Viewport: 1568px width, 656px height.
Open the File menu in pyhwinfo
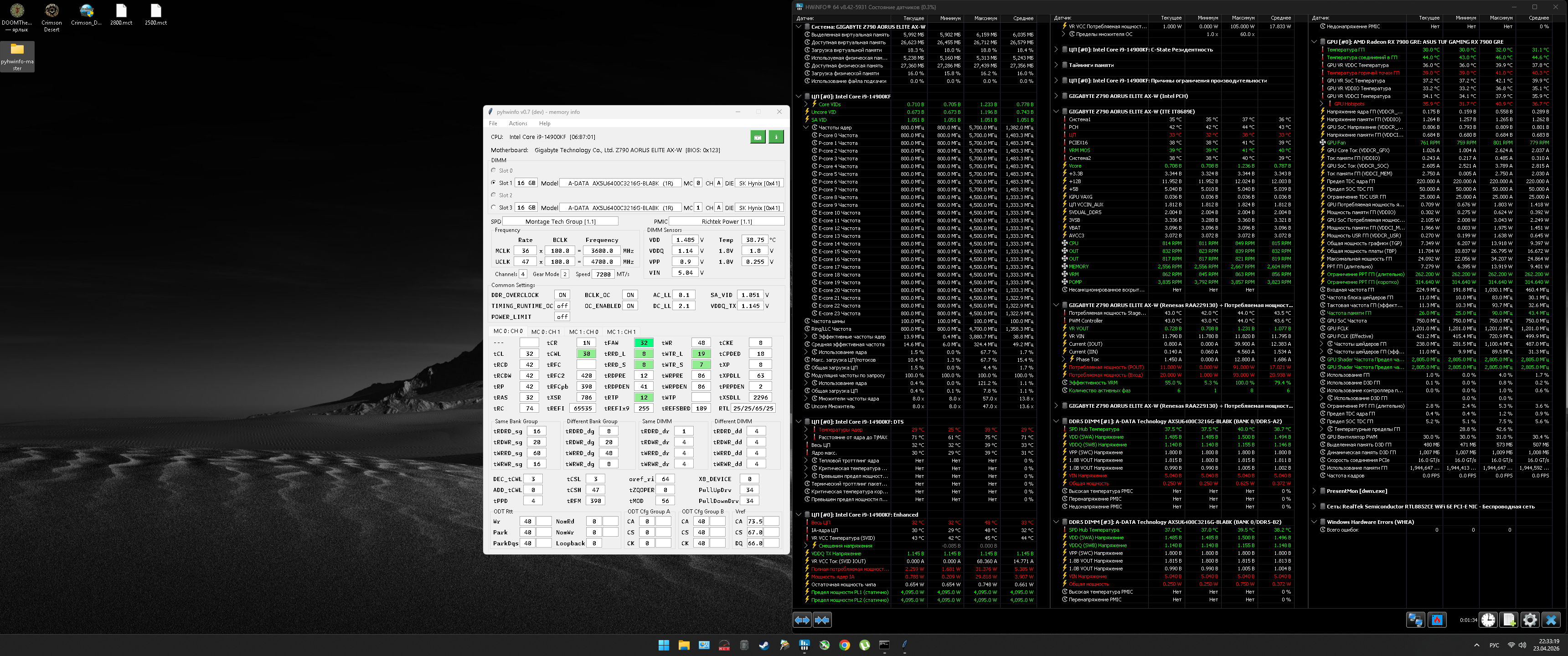coord(493,123)
